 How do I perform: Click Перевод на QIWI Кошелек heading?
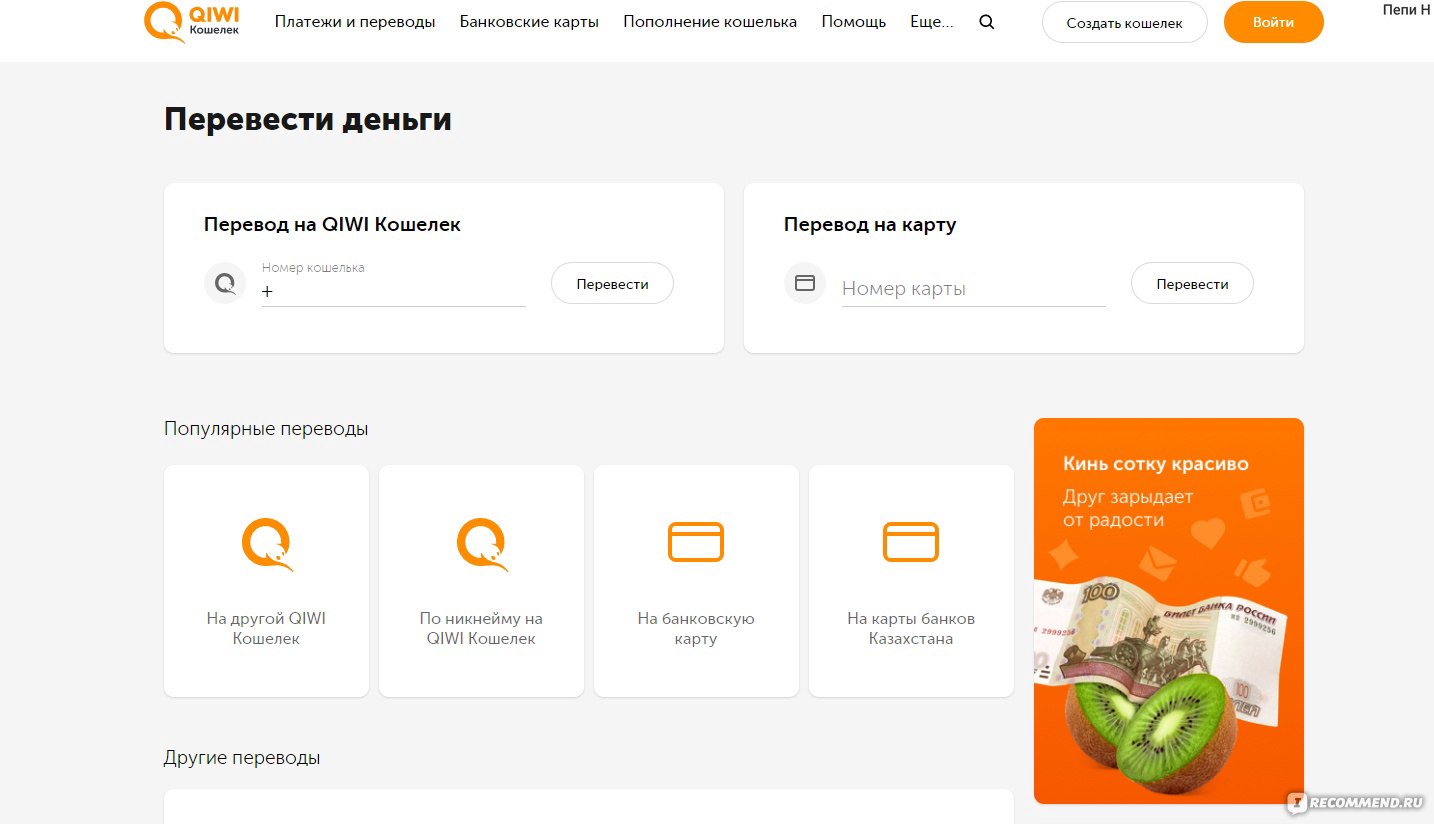click(332, 224)
